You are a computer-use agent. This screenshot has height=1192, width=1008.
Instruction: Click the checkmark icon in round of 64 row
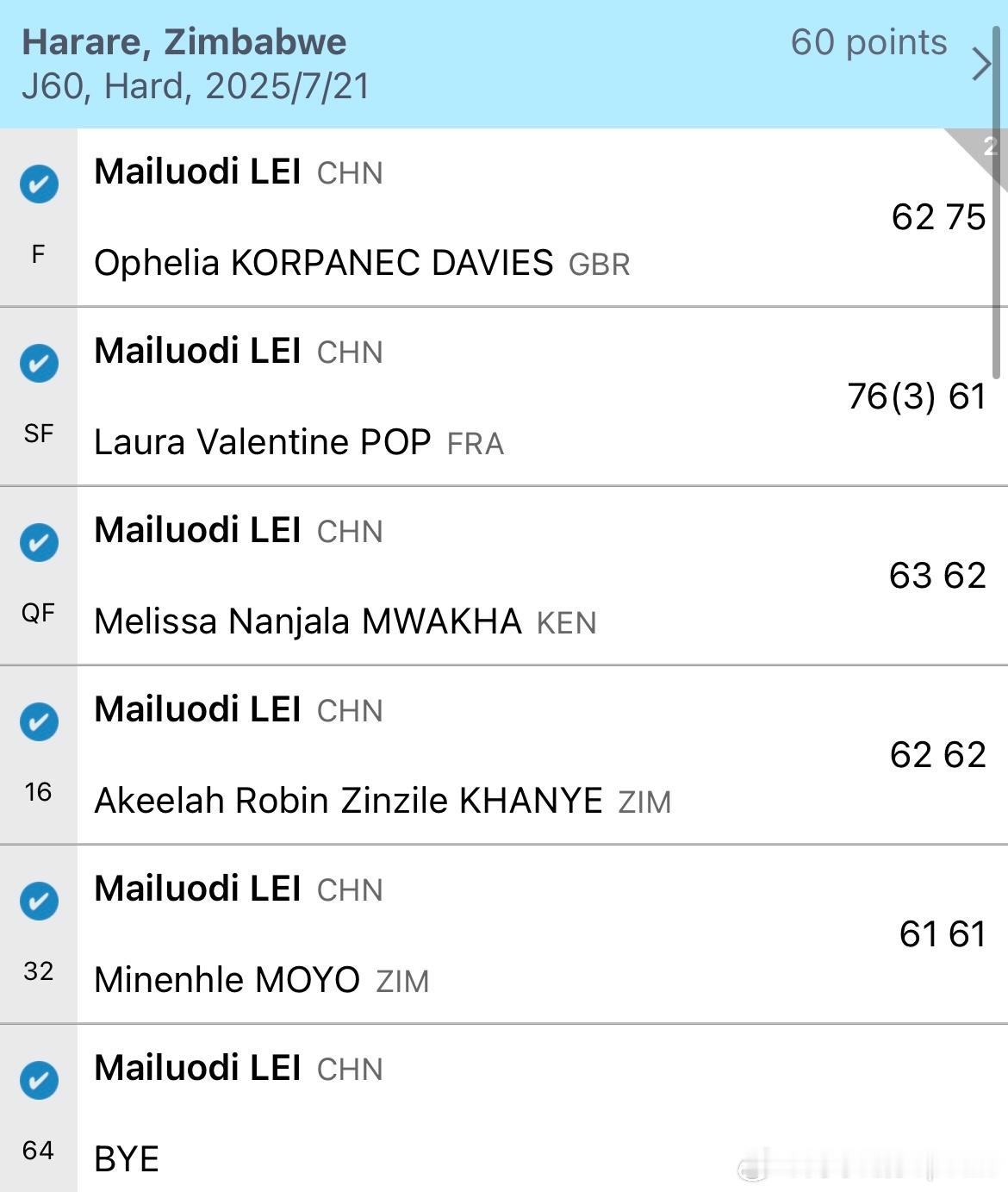click(x=39, y=1080)
